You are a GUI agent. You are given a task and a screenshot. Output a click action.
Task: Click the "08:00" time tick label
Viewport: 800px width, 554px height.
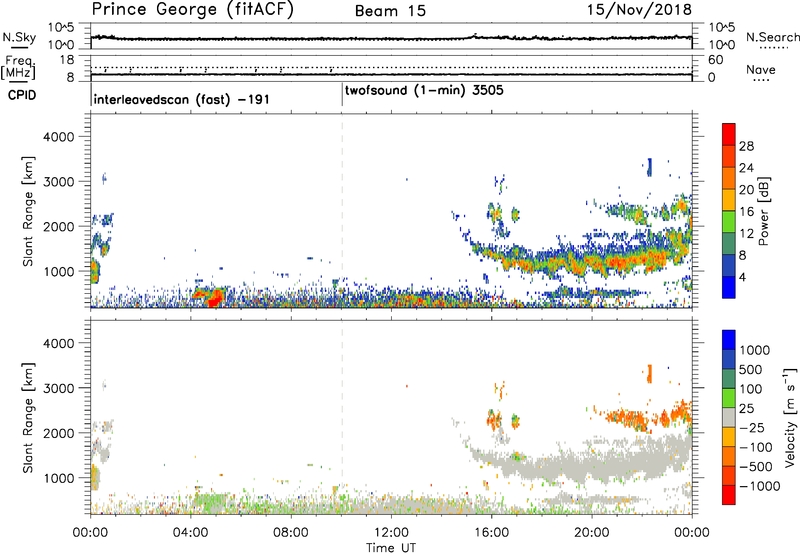[291, 533]
